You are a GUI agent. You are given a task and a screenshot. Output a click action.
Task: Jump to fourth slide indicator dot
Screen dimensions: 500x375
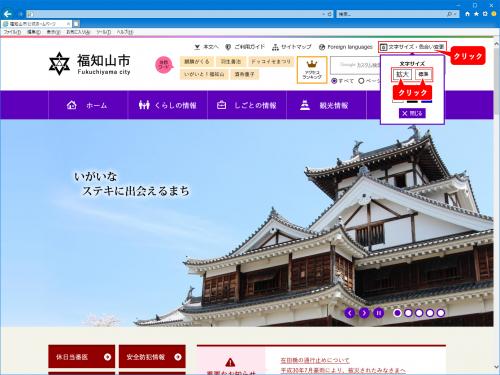click(430, 313)
